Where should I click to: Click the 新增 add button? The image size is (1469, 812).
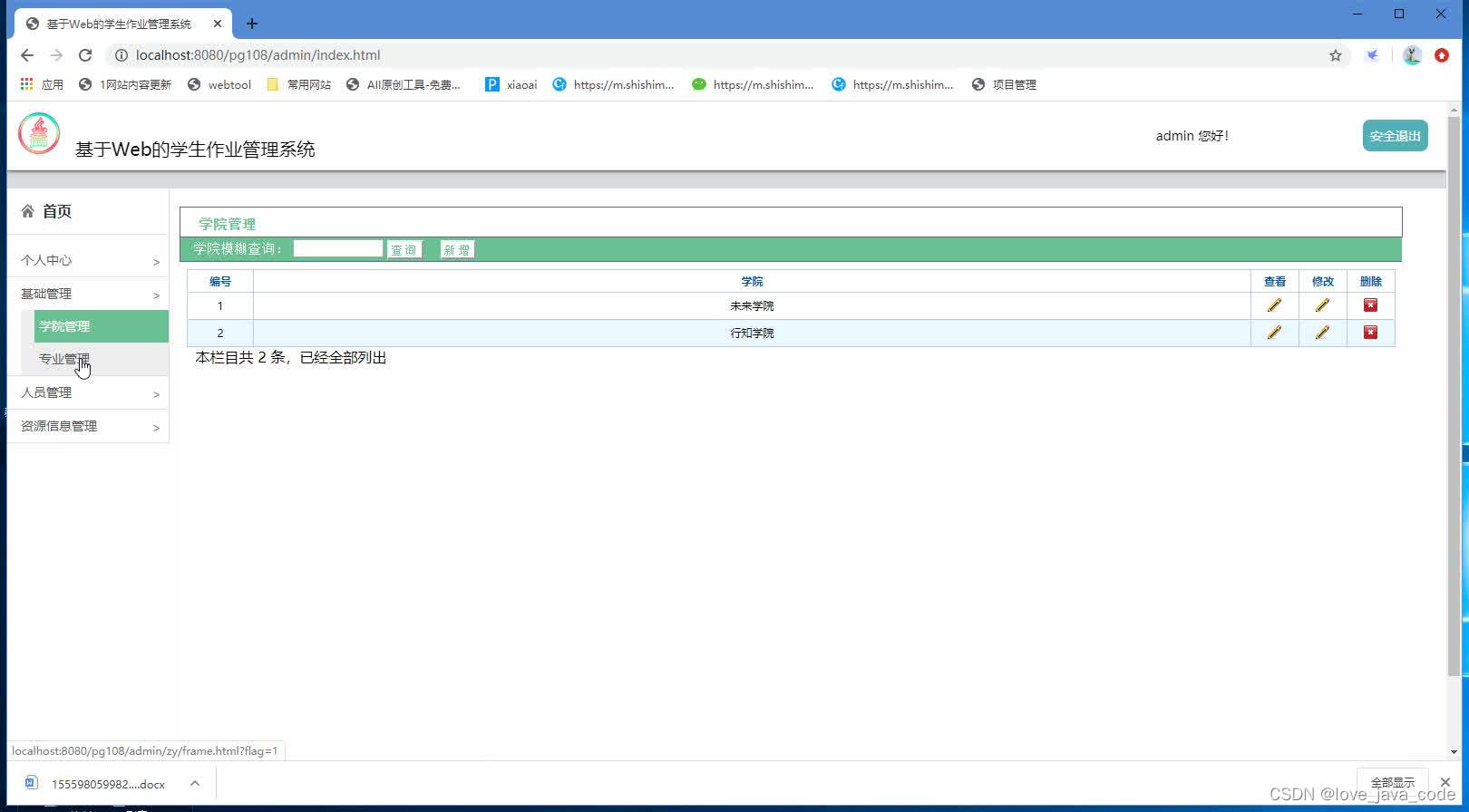[x=457, y=250]
